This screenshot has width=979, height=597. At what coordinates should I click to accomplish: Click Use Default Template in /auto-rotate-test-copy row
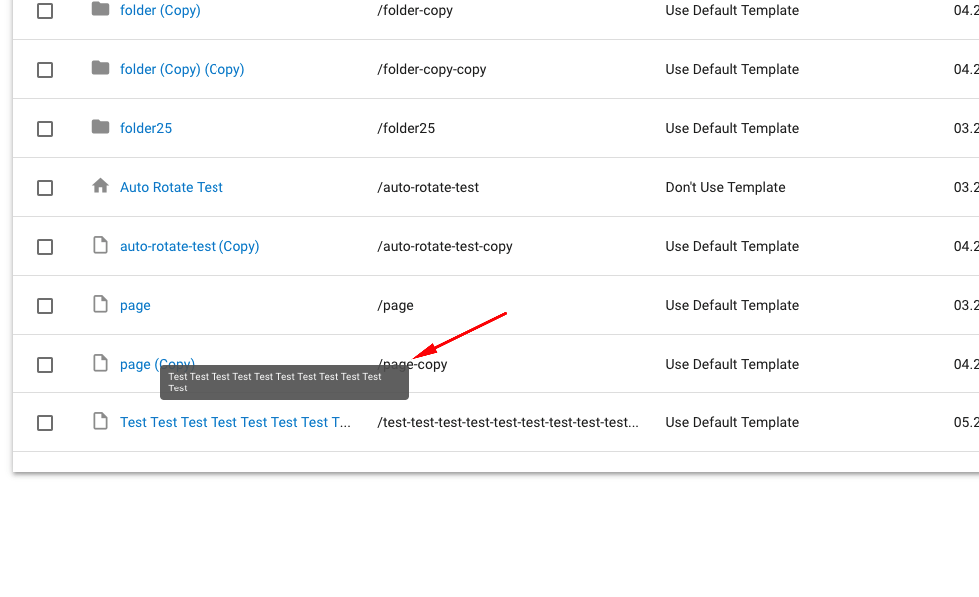point(732,247)
